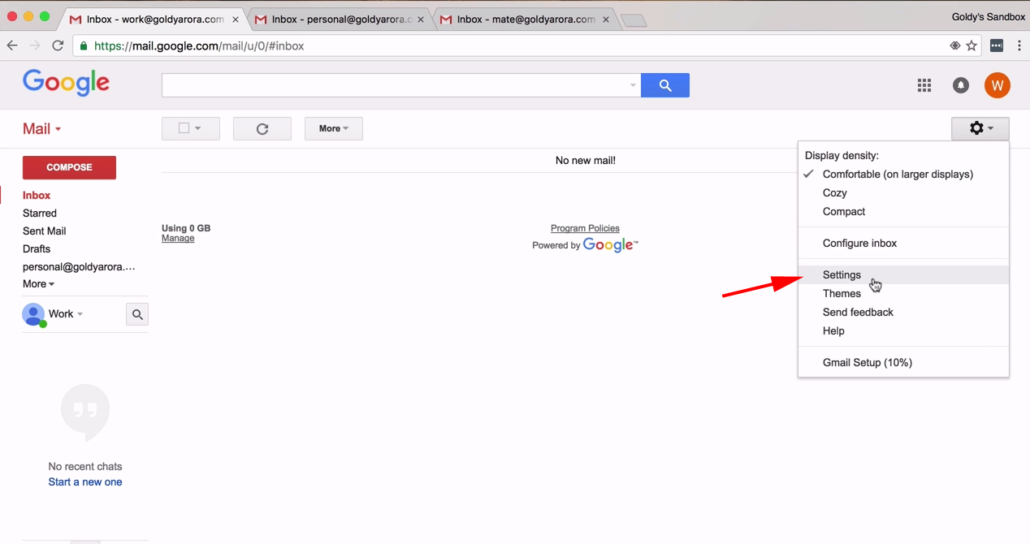Bookmark page with star icon
1030x544 pixels.
click(x=972, y=45)
